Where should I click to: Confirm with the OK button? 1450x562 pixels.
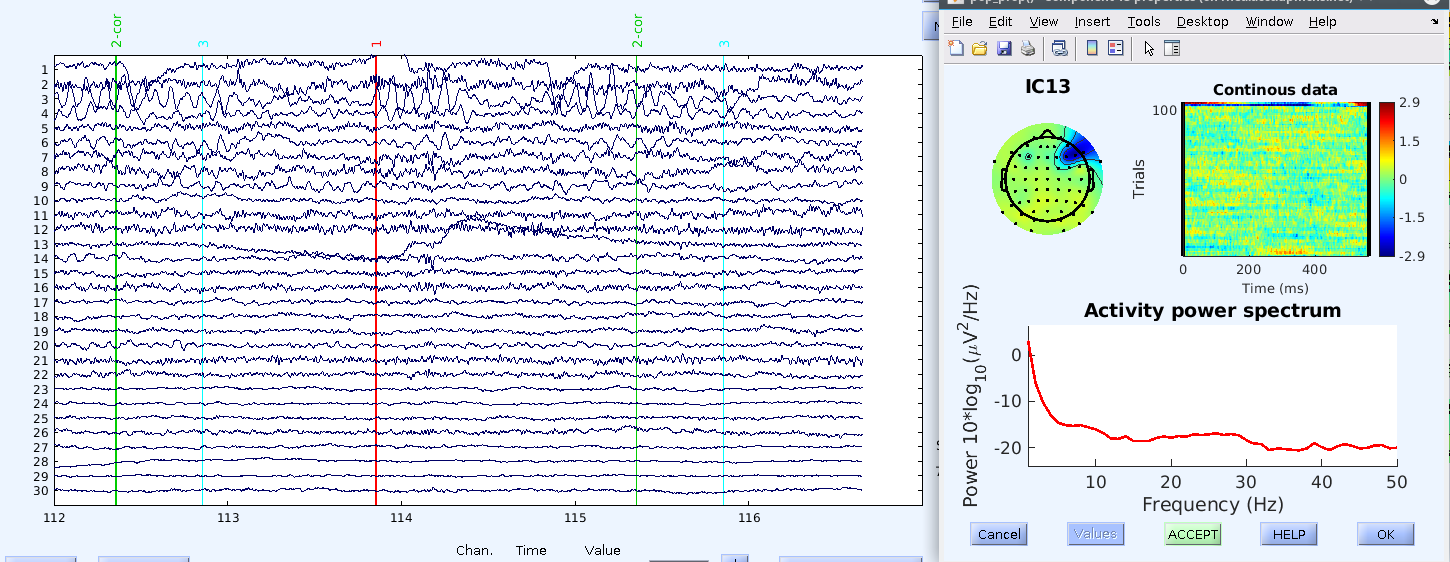1385,534
